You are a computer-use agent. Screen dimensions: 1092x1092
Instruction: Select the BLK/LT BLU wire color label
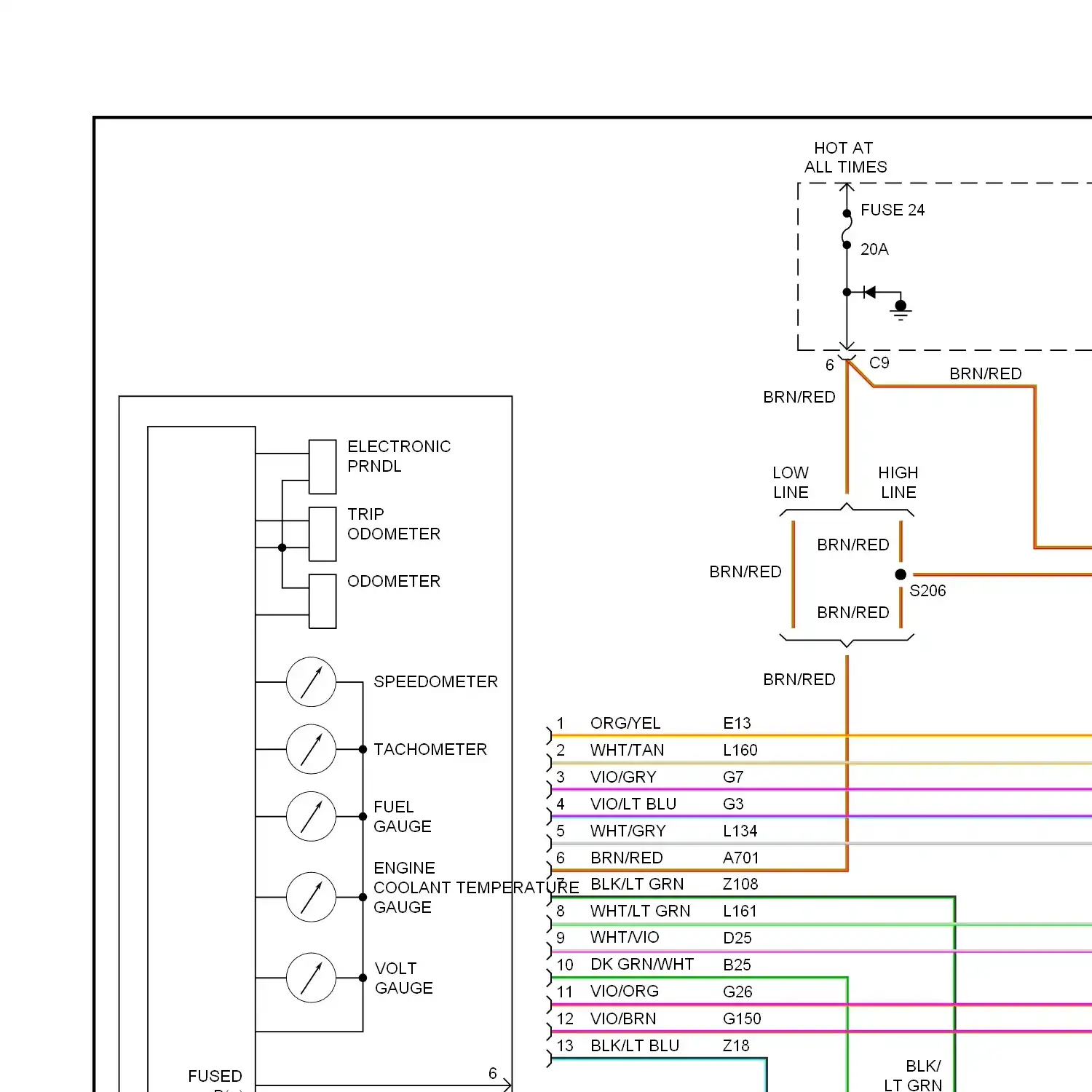[x=635, y=1045]
